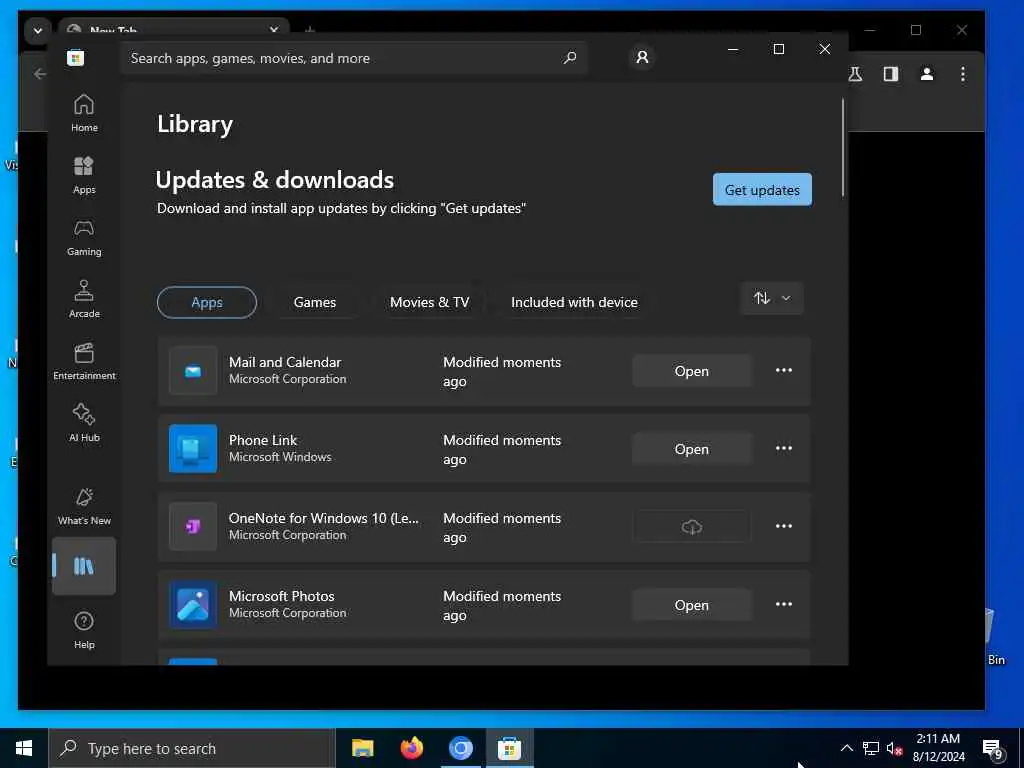Screen dimensions: 1024x768
Task: Click the Chrome Labs flask icon
Action: click(855, 74)
